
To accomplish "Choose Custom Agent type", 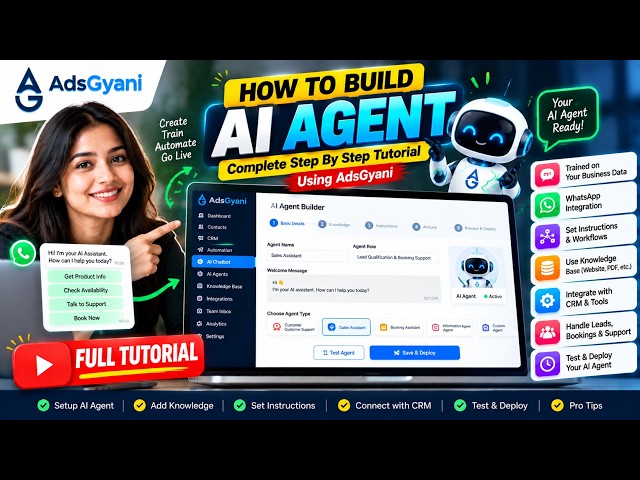I will pos(494,328).
